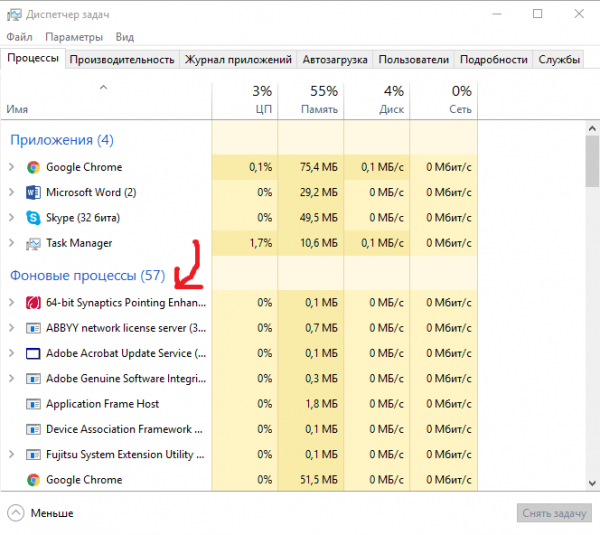
Task: Sort by the Диск column header
Action: (377, 101)
